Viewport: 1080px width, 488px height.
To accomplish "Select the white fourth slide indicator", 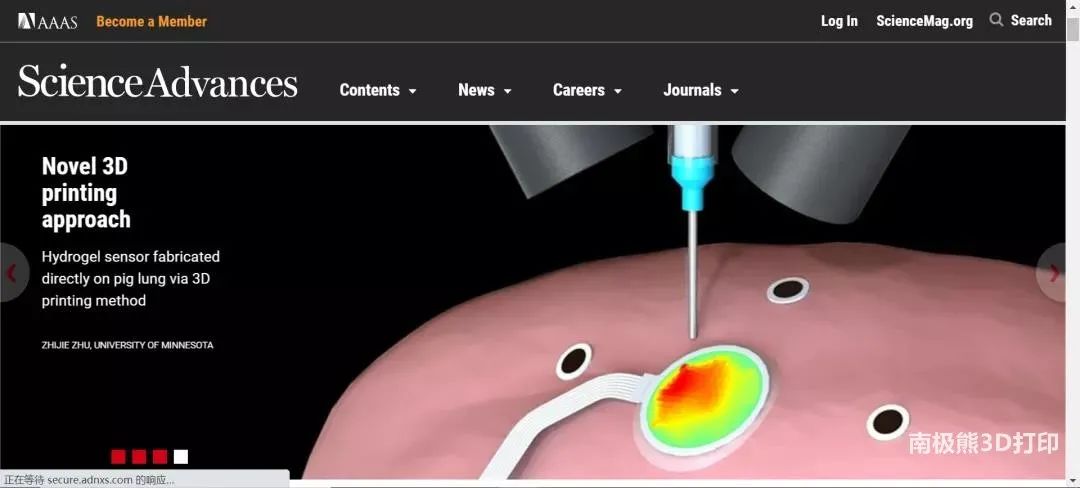I will pyautogui.click(x=181, y=457).
